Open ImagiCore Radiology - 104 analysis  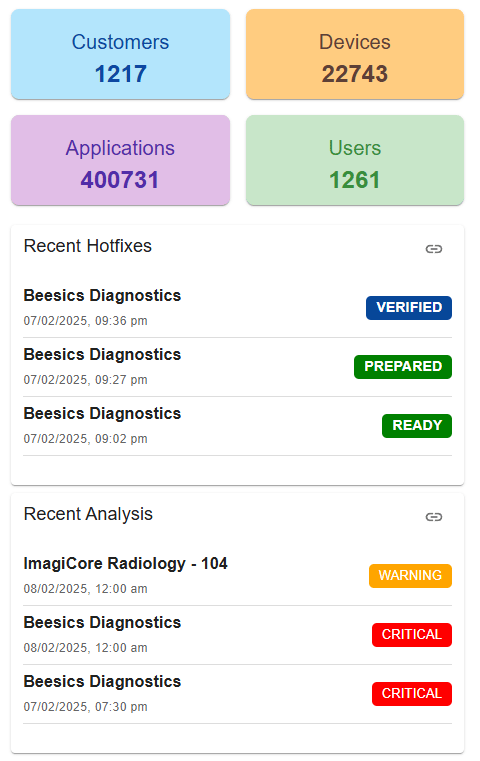tap(237, 576)
